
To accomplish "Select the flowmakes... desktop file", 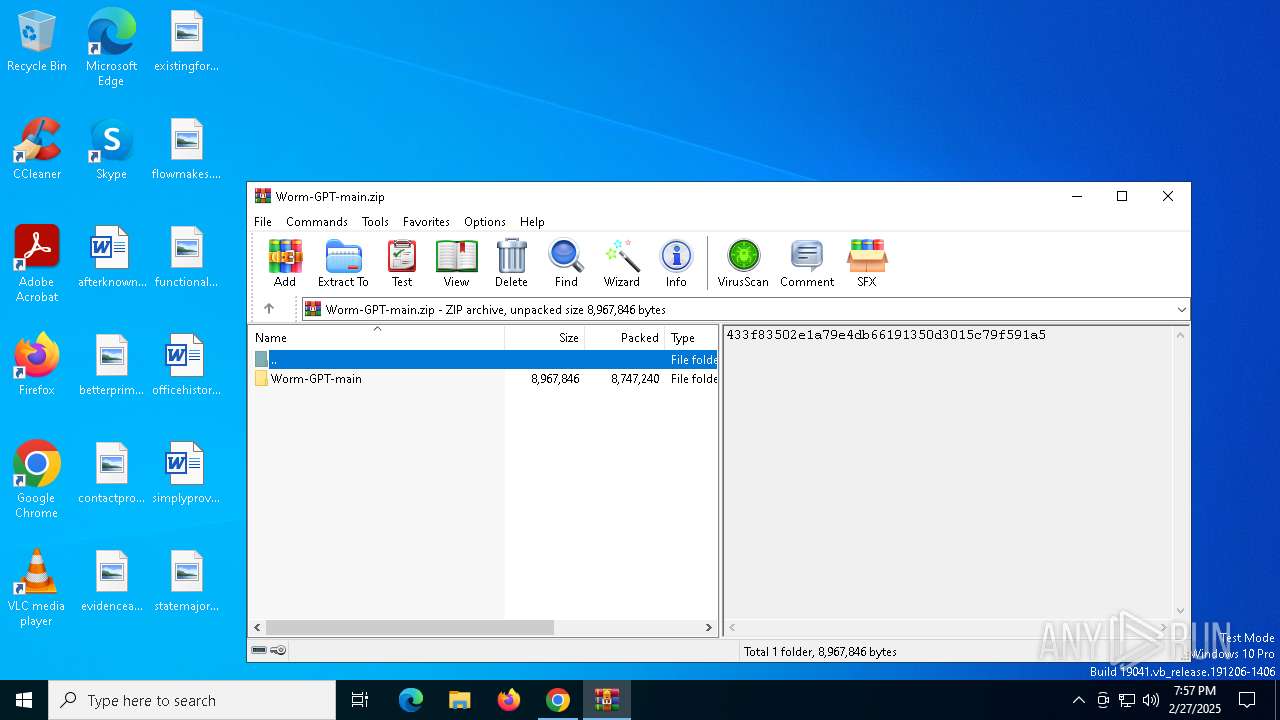I will click(x=186, y=149).
